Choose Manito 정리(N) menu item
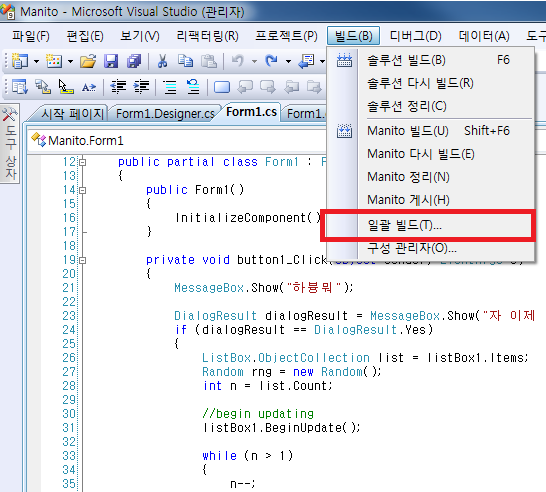546x492 pixels. pyautogui.click(x=430, y=177)
